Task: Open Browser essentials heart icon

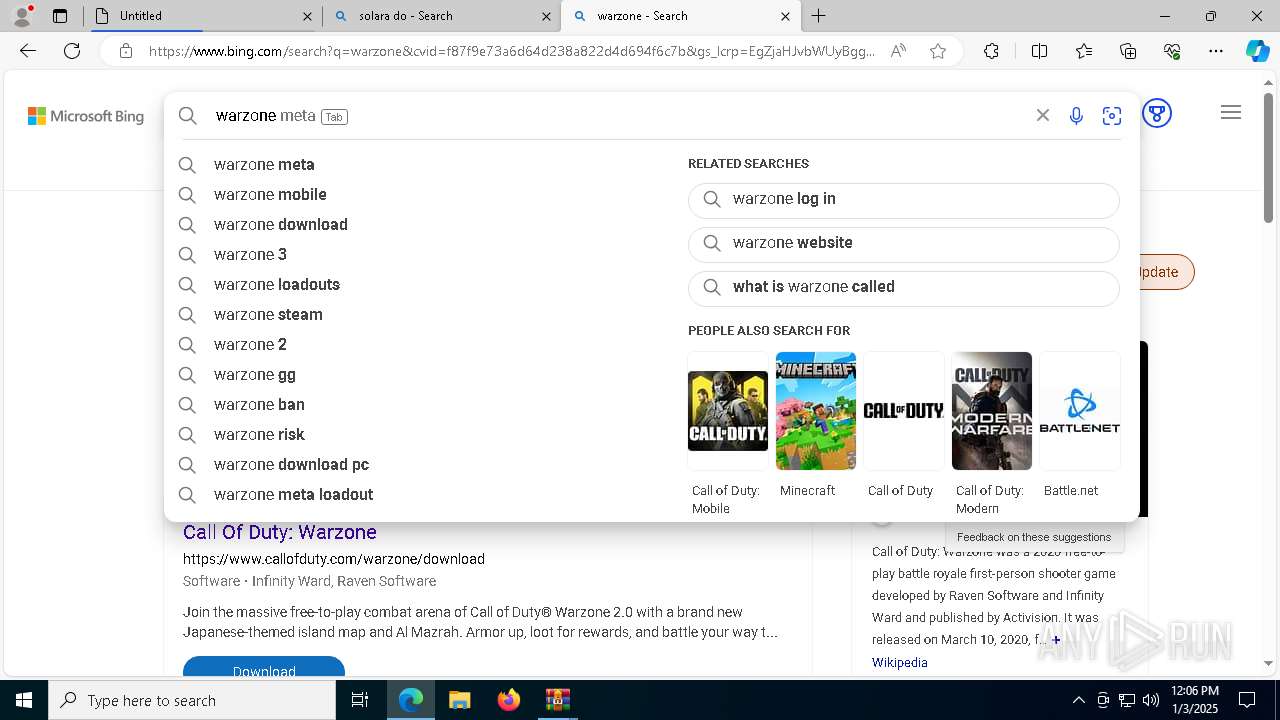Action: point(1172,51)
